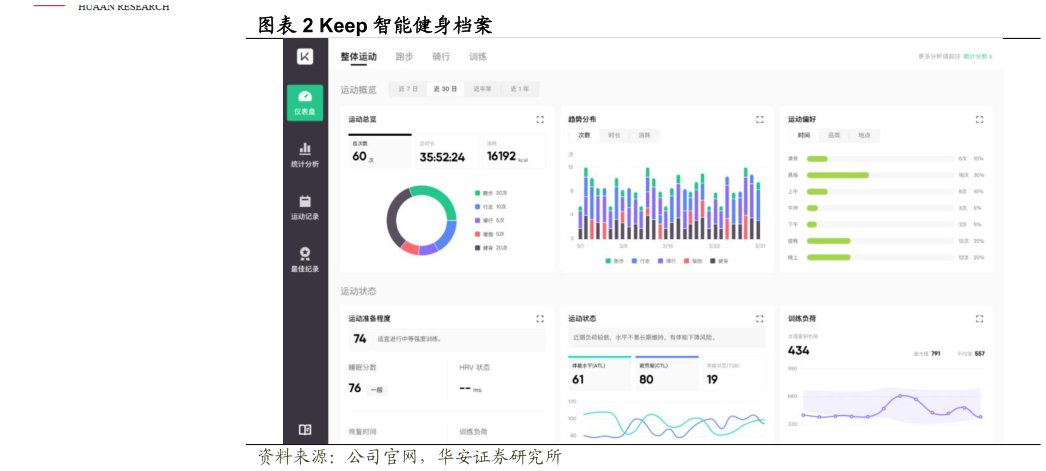This screenshot has width=1046, height=471.
Task: Click the 训练负荷 value 434
Action: pyautogui.click(x=799, y=350)
